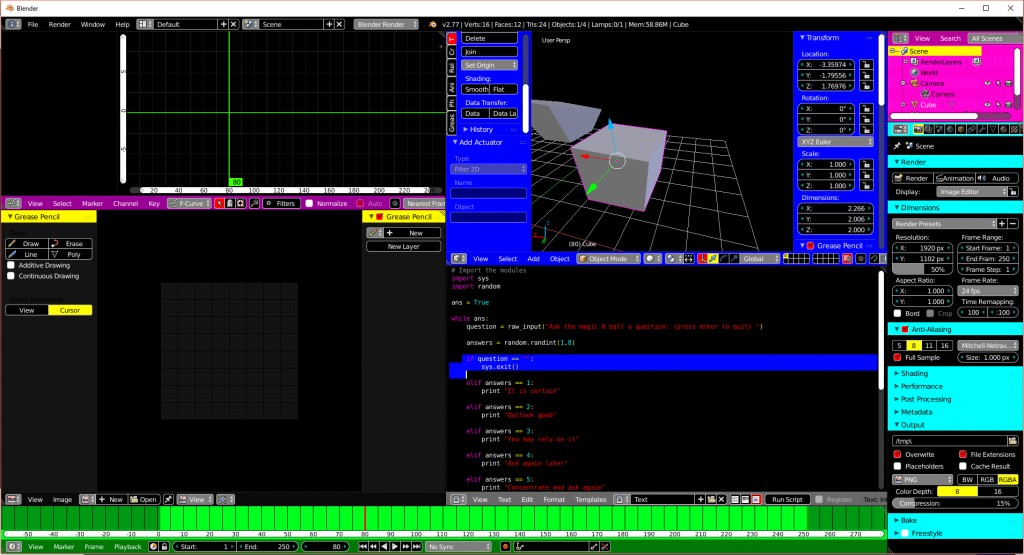This screenshot has height=555, width=1024.
Task: Open the Global orientation dropdown
Action: coord(760,259)
